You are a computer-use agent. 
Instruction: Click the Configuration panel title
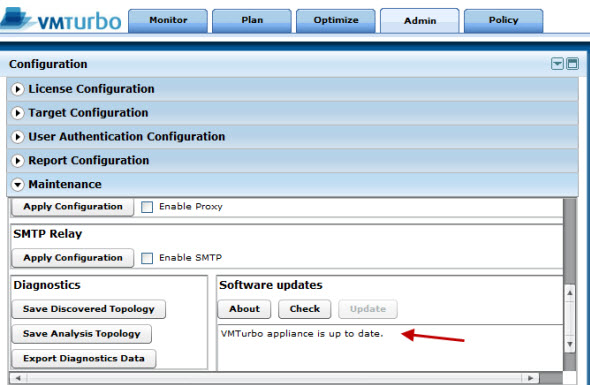tap(48, 64)
